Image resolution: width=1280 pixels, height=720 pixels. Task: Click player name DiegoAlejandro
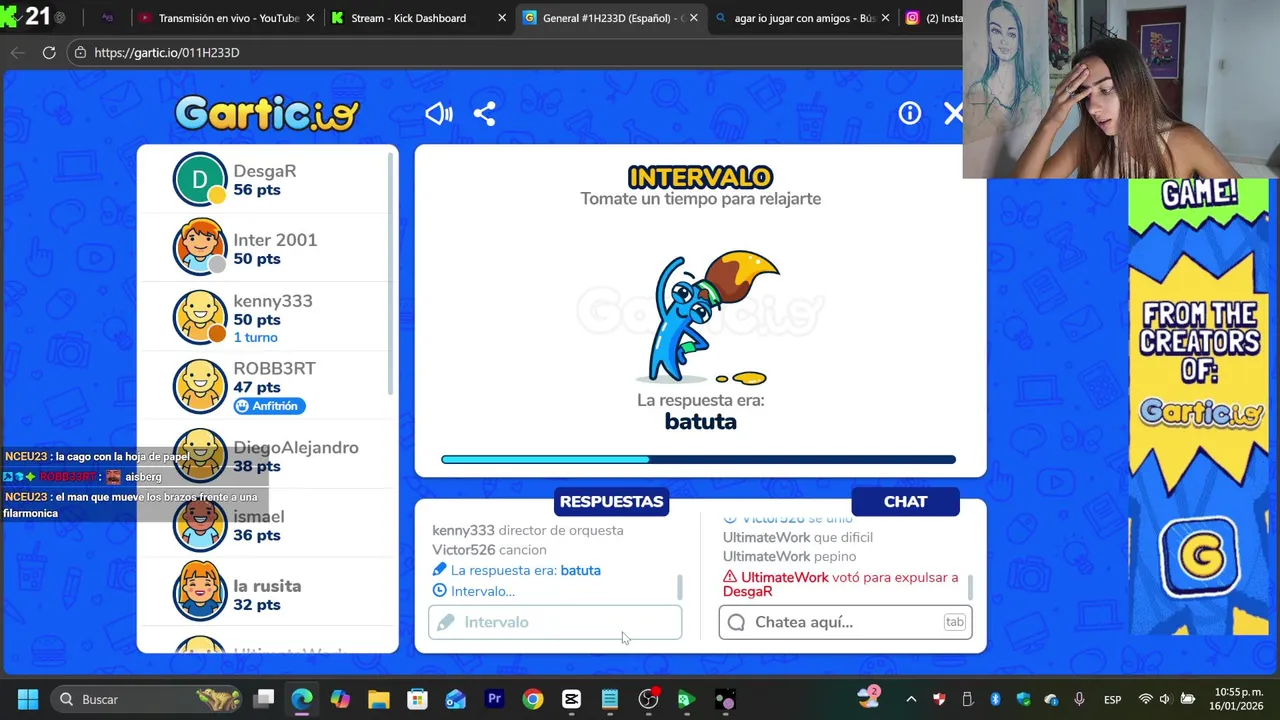coord(295,448)
